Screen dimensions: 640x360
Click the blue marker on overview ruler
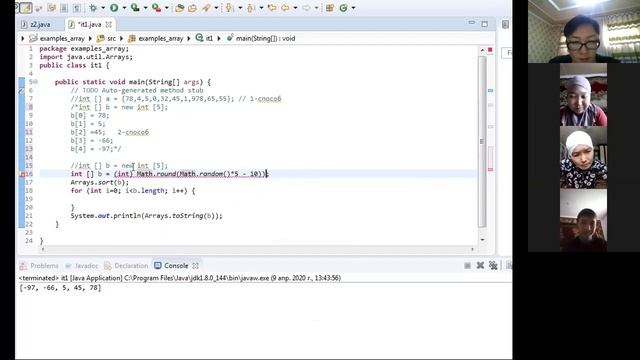(x=490, y=90)
